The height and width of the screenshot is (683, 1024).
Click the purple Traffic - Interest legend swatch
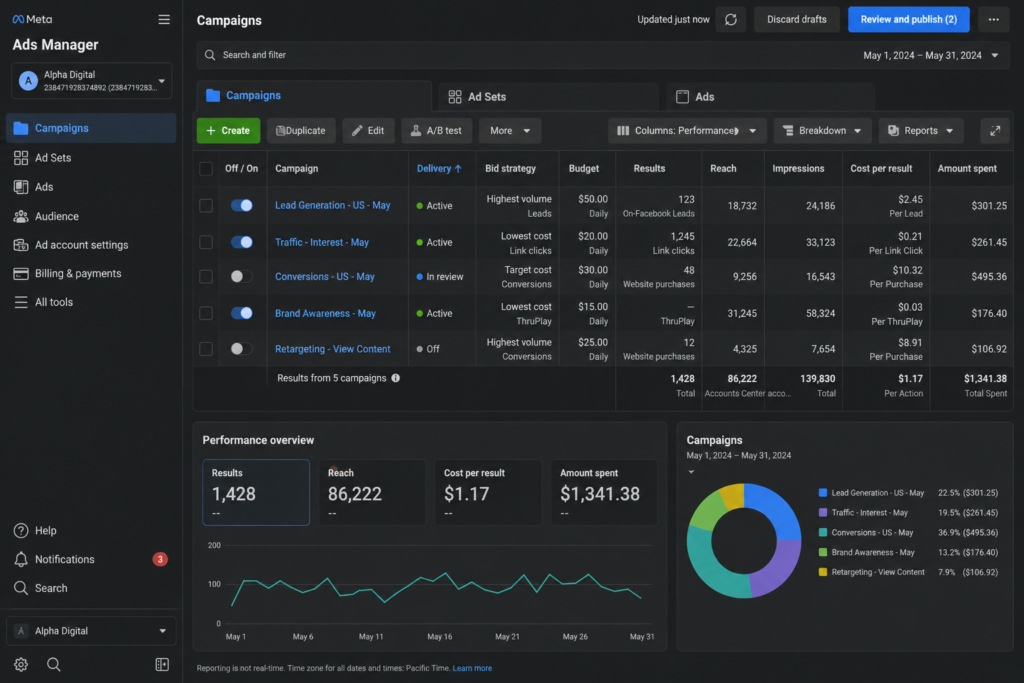(x=823, y=513)
